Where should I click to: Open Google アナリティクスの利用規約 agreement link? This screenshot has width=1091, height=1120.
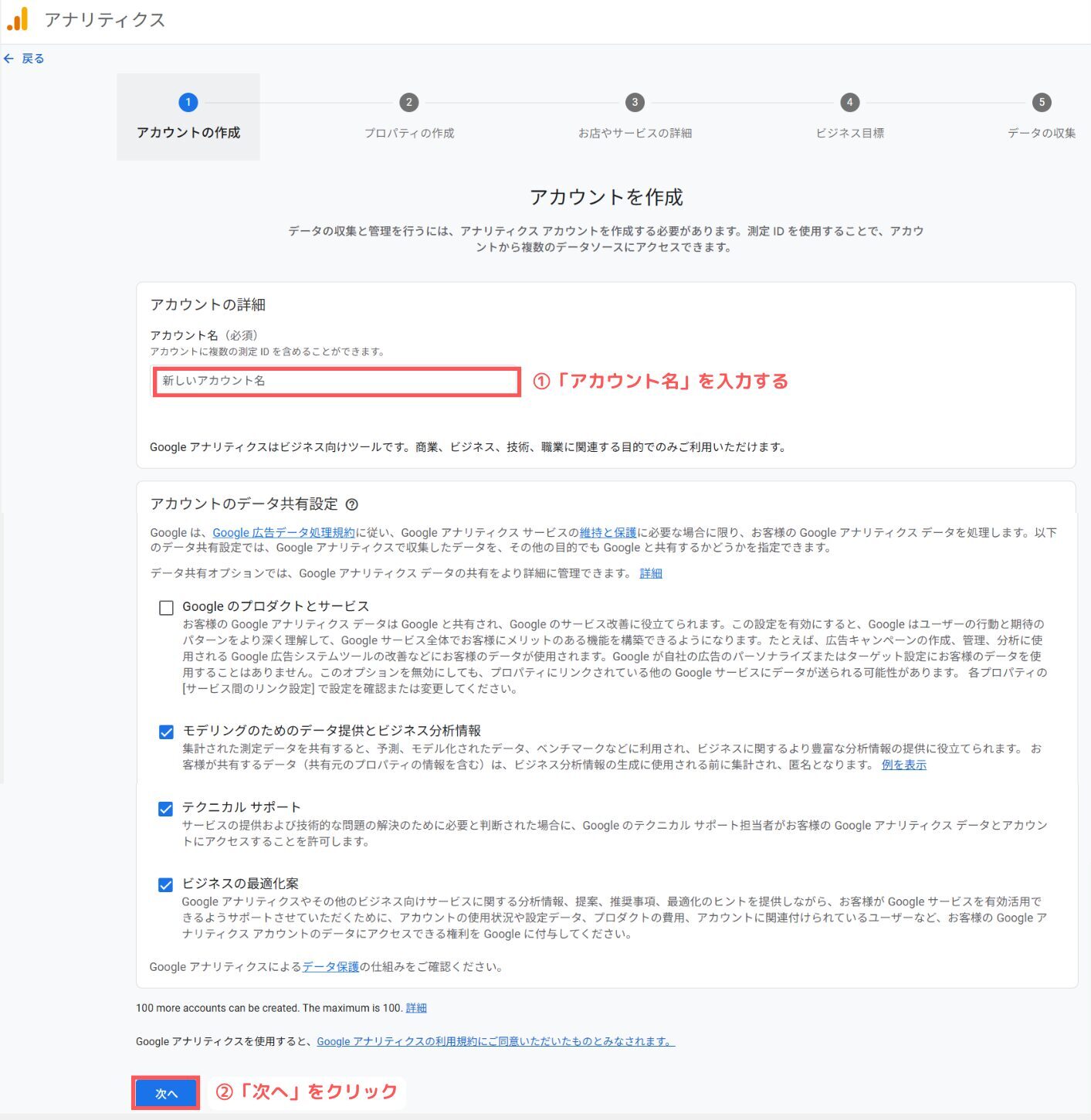point(496,1041)
